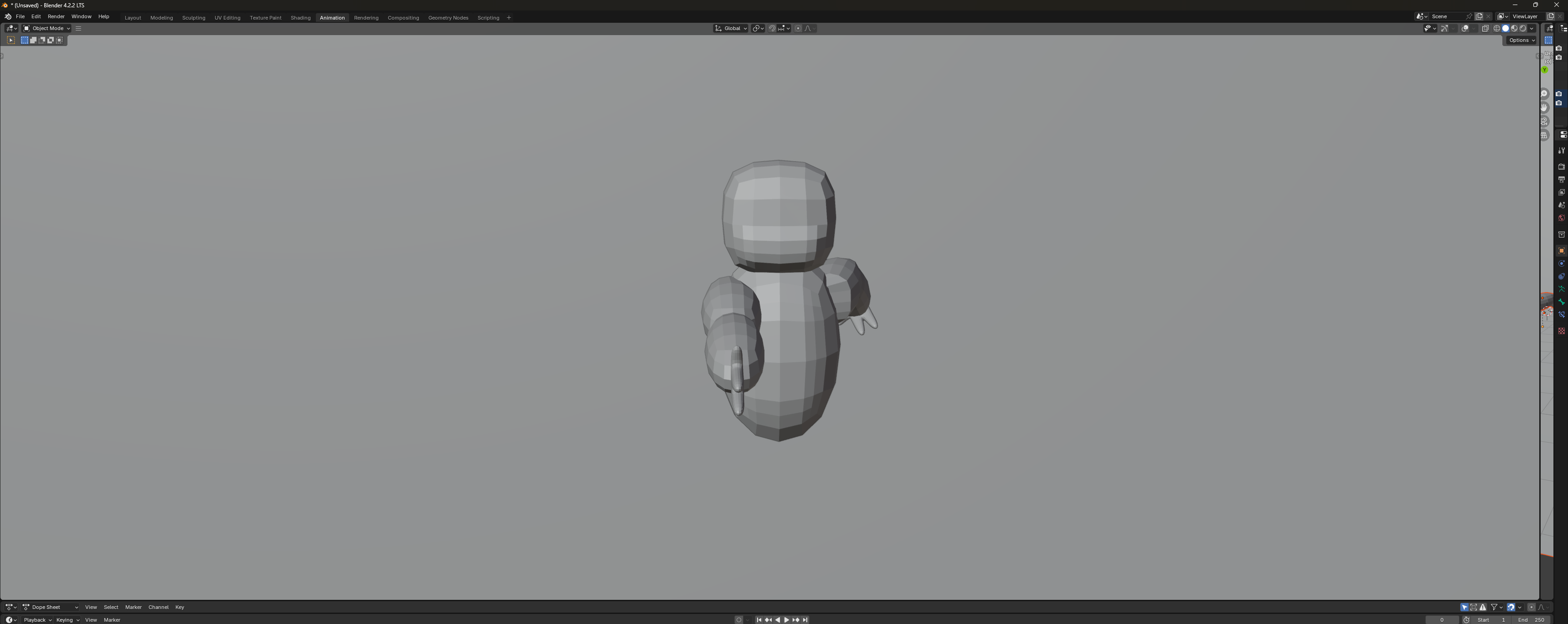Screen dimensions: 1568x624
Task: Click the zoom view navigation gizmo
Action: coord(1544,94)
